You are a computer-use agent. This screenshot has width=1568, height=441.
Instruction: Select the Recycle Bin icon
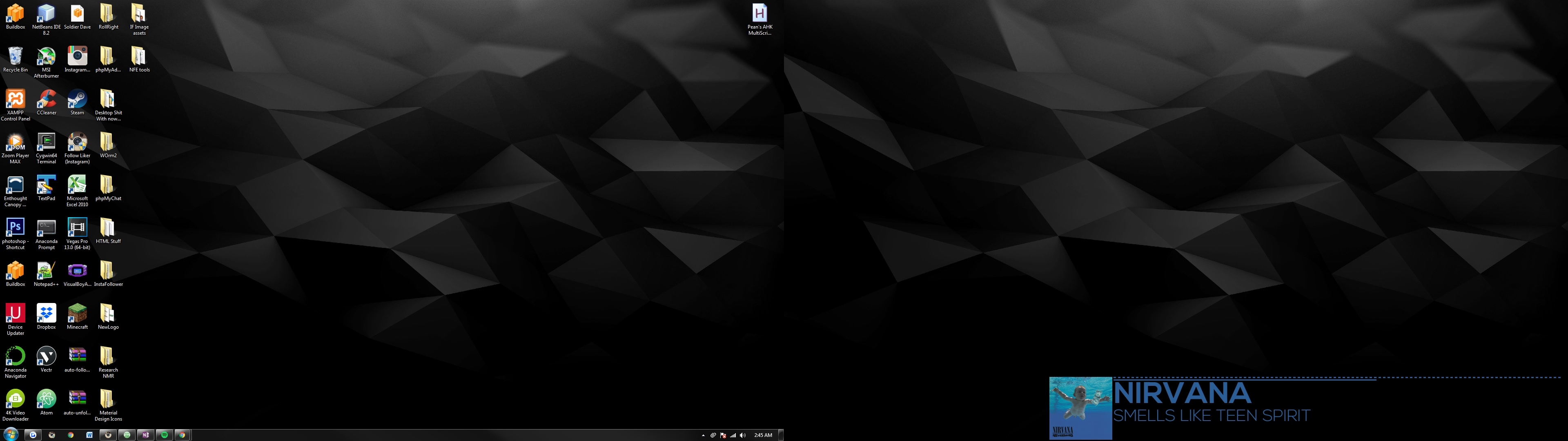tap(15, 60)
